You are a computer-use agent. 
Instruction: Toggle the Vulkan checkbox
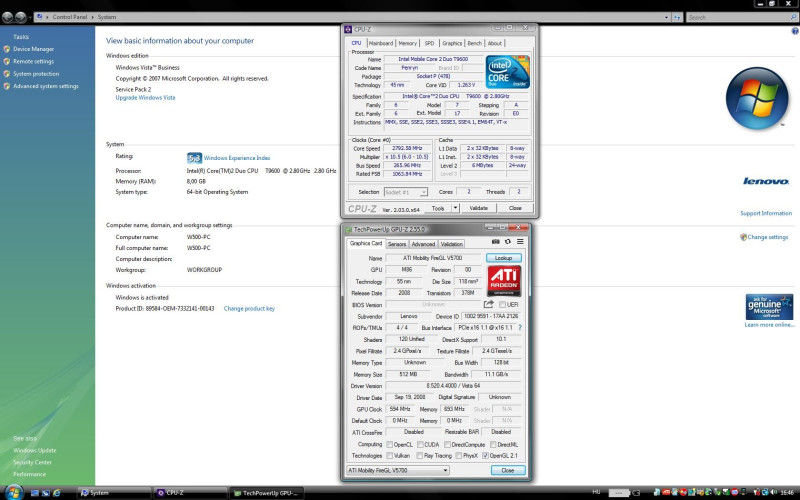(x=389, y=456)
